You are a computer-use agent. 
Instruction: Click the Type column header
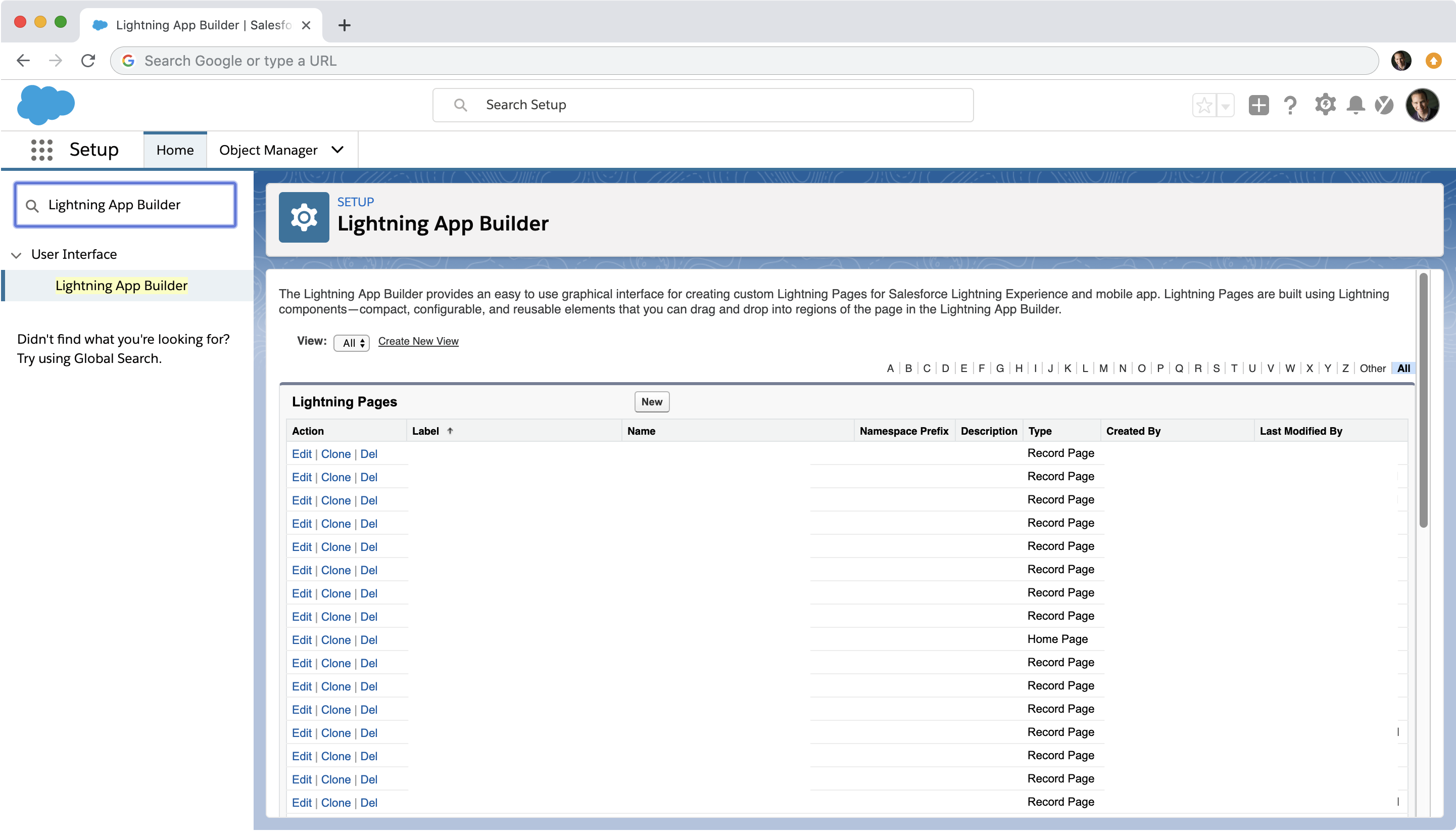1040,432
